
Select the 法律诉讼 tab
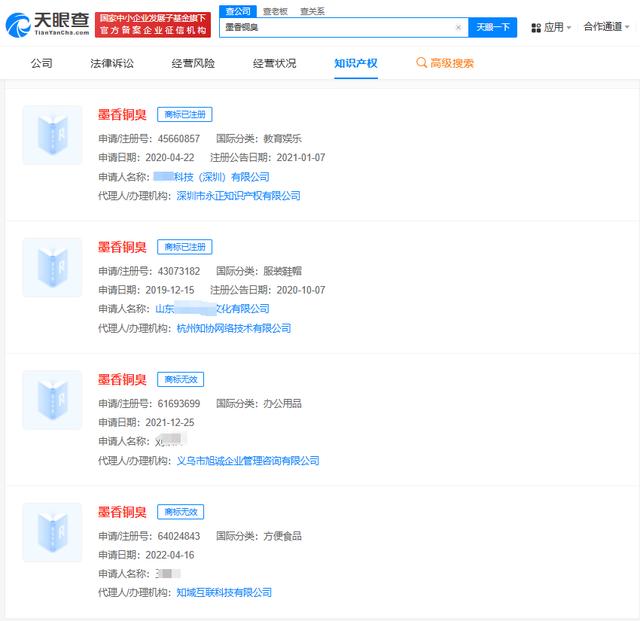click(112, 63)
